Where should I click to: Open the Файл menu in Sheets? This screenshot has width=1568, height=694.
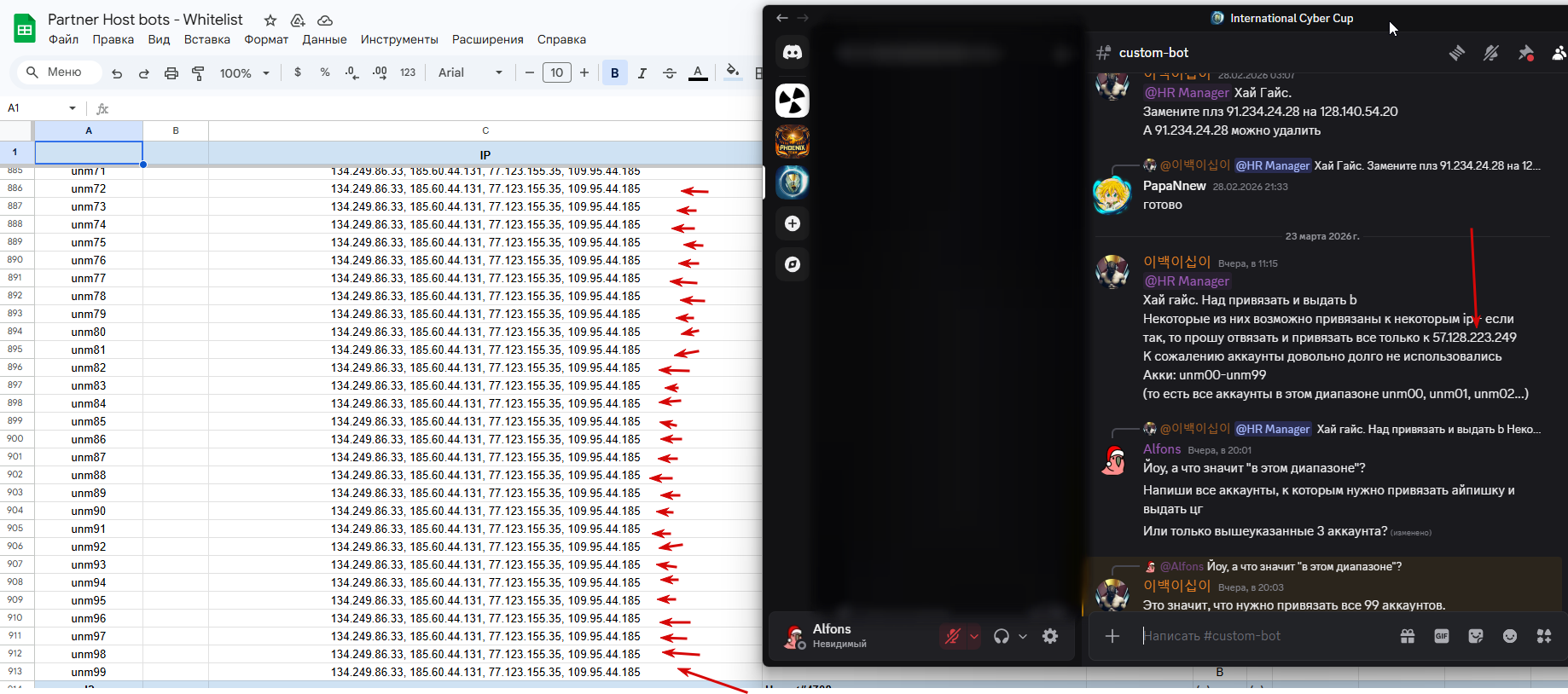pyautogui.click(x=63, y=39)
